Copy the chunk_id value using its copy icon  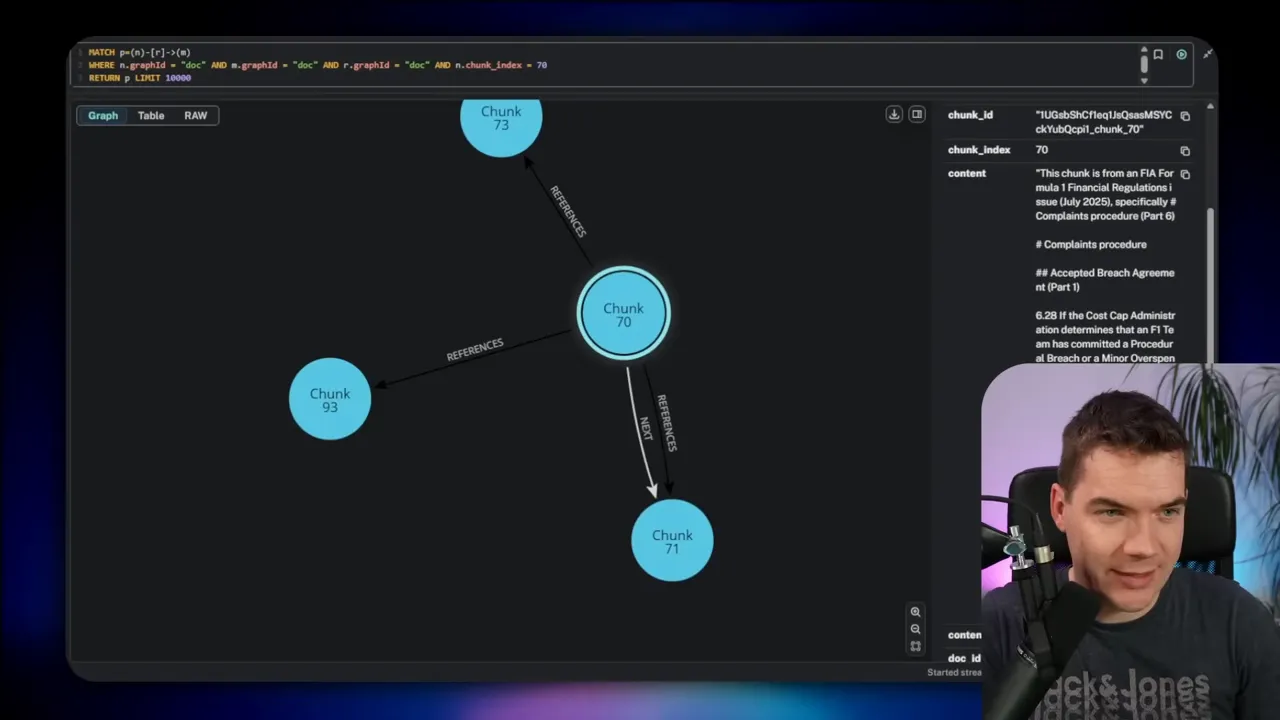click(1185, 116)
